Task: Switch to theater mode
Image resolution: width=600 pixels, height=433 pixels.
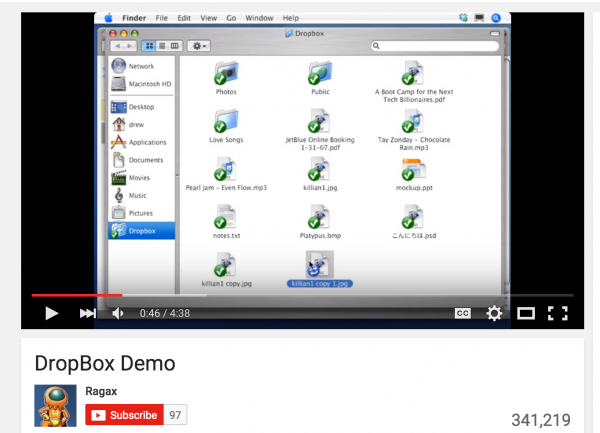Action: [526, 314]
